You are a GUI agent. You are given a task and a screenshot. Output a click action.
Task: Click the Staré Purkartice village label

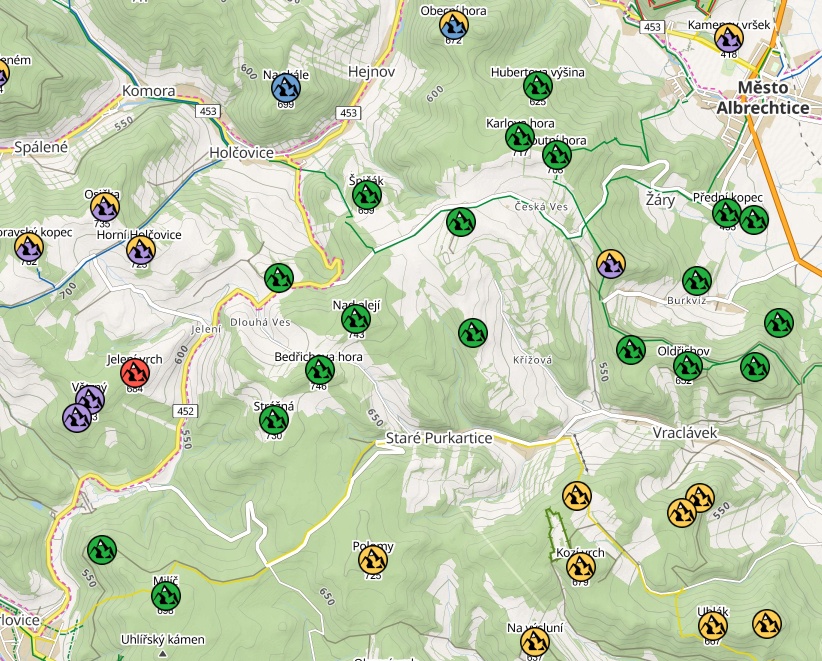(x=434, y=439)
